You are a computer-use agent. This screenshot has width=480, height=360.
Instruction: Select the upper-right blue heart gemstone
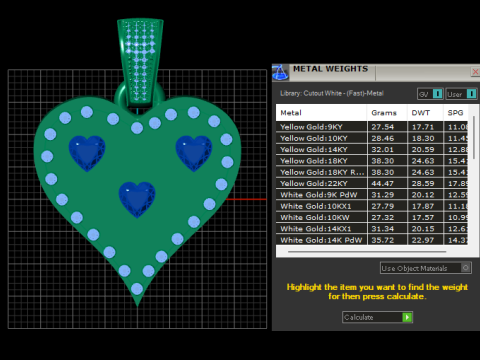pos(194,153)
